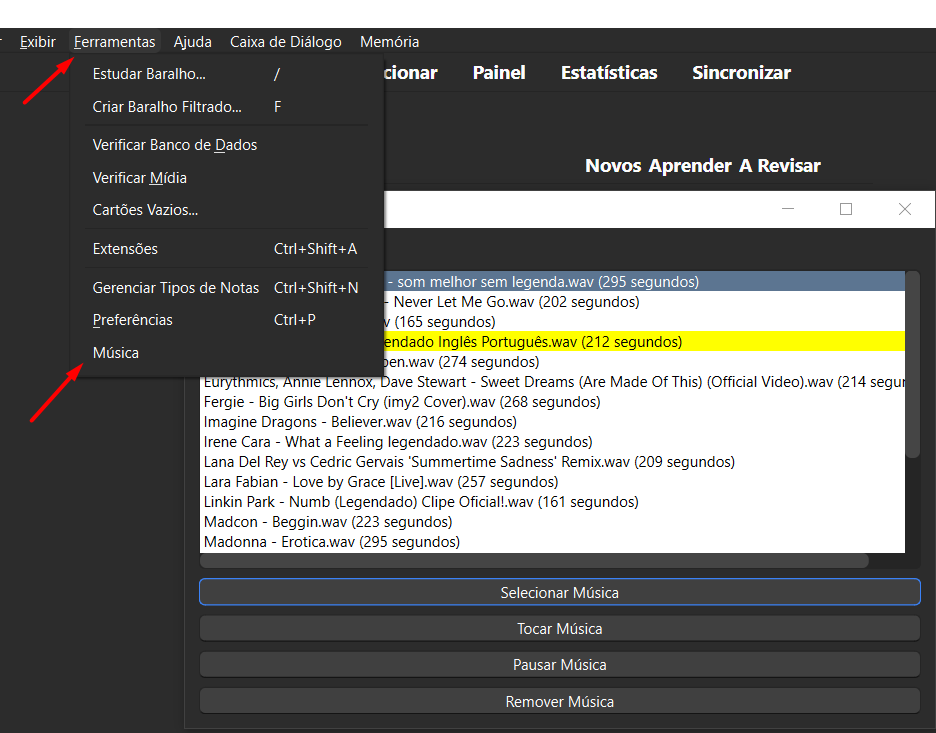This screenshot has height=733, width=936.
Task: Open Preferências menu item
Action: click(132, 320)
